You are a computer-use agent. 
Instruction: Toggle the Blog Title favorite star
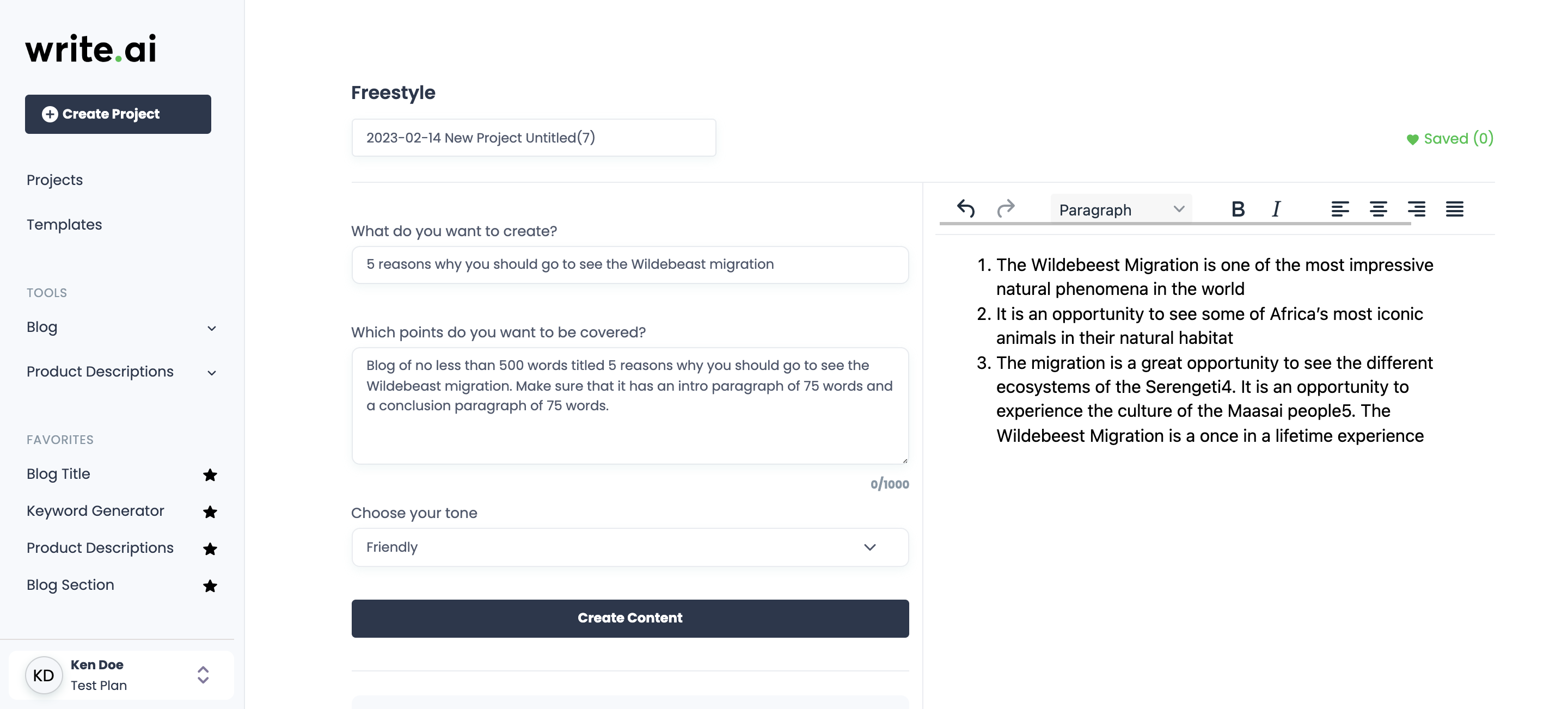210,474
